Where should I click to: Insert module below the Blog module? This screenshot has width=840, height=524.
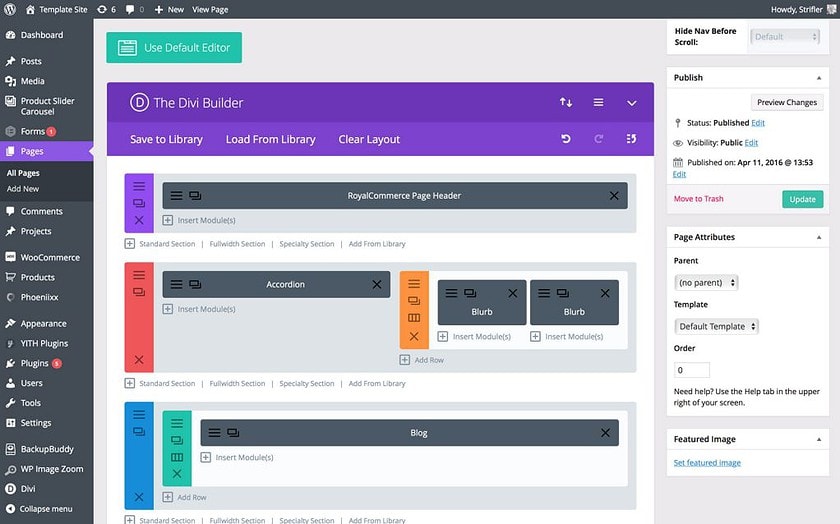[x=237, y=457]
